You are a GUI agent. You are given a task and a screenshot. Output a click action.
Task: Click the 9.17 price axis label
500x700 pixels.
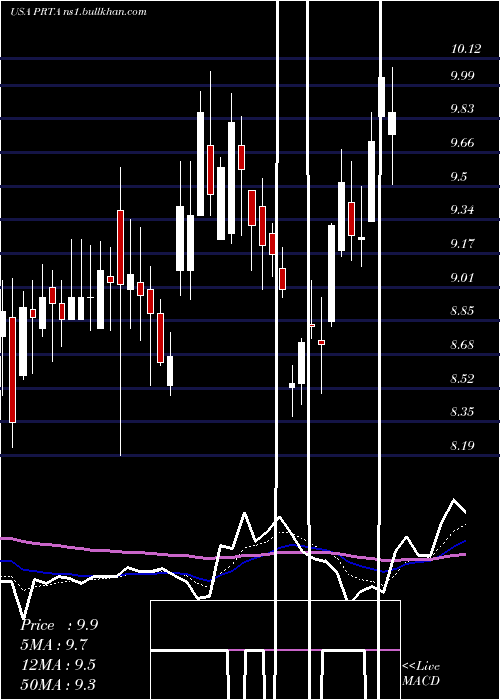tap(462, 244)
